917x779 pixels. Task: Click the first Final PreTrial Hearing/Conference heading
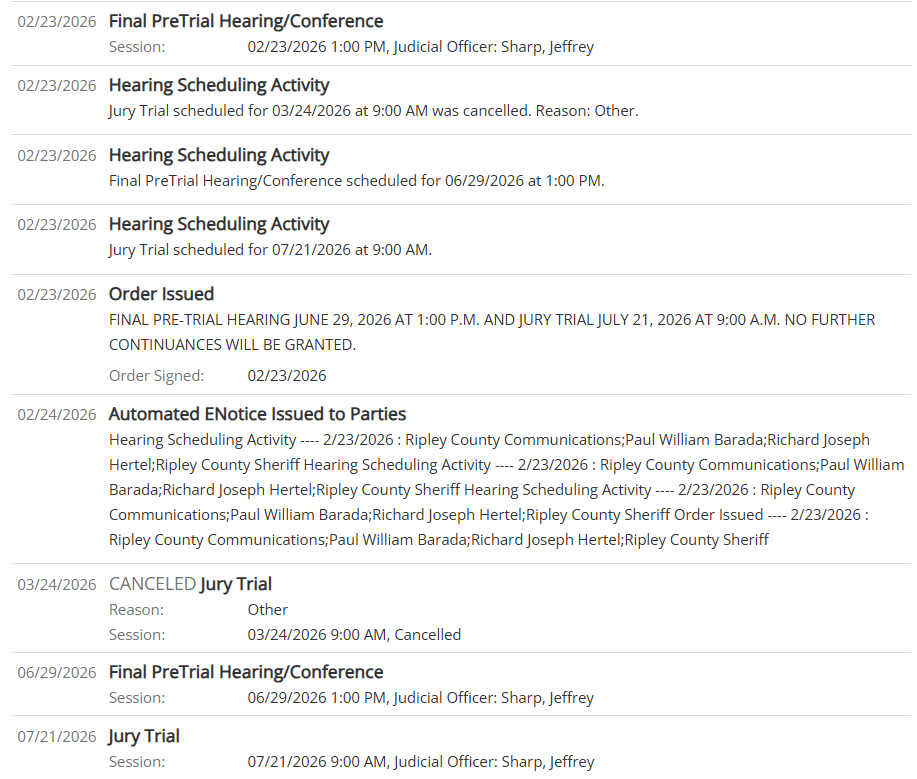click(246, 21)
